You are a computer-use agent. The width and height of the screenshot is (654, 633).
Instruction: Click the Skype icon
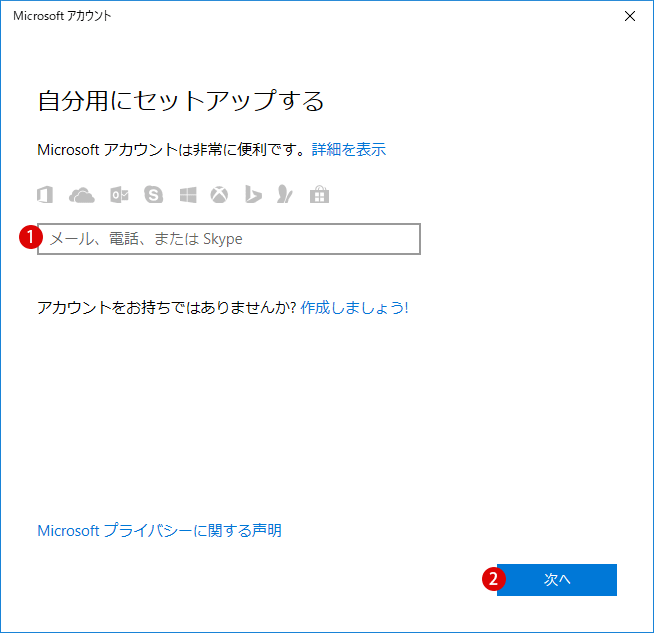click(x=153, y=195)
